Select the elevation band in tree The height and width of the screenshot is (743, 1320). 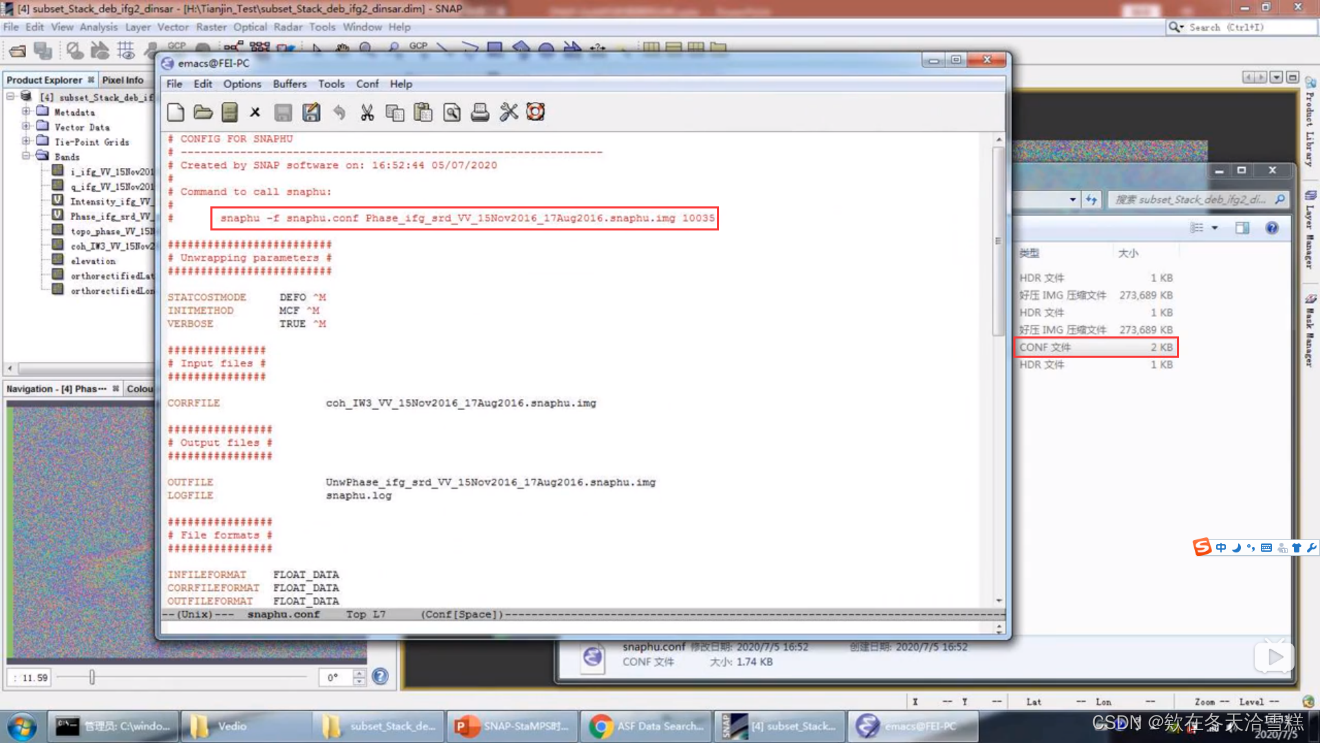[x=85, y=261]
